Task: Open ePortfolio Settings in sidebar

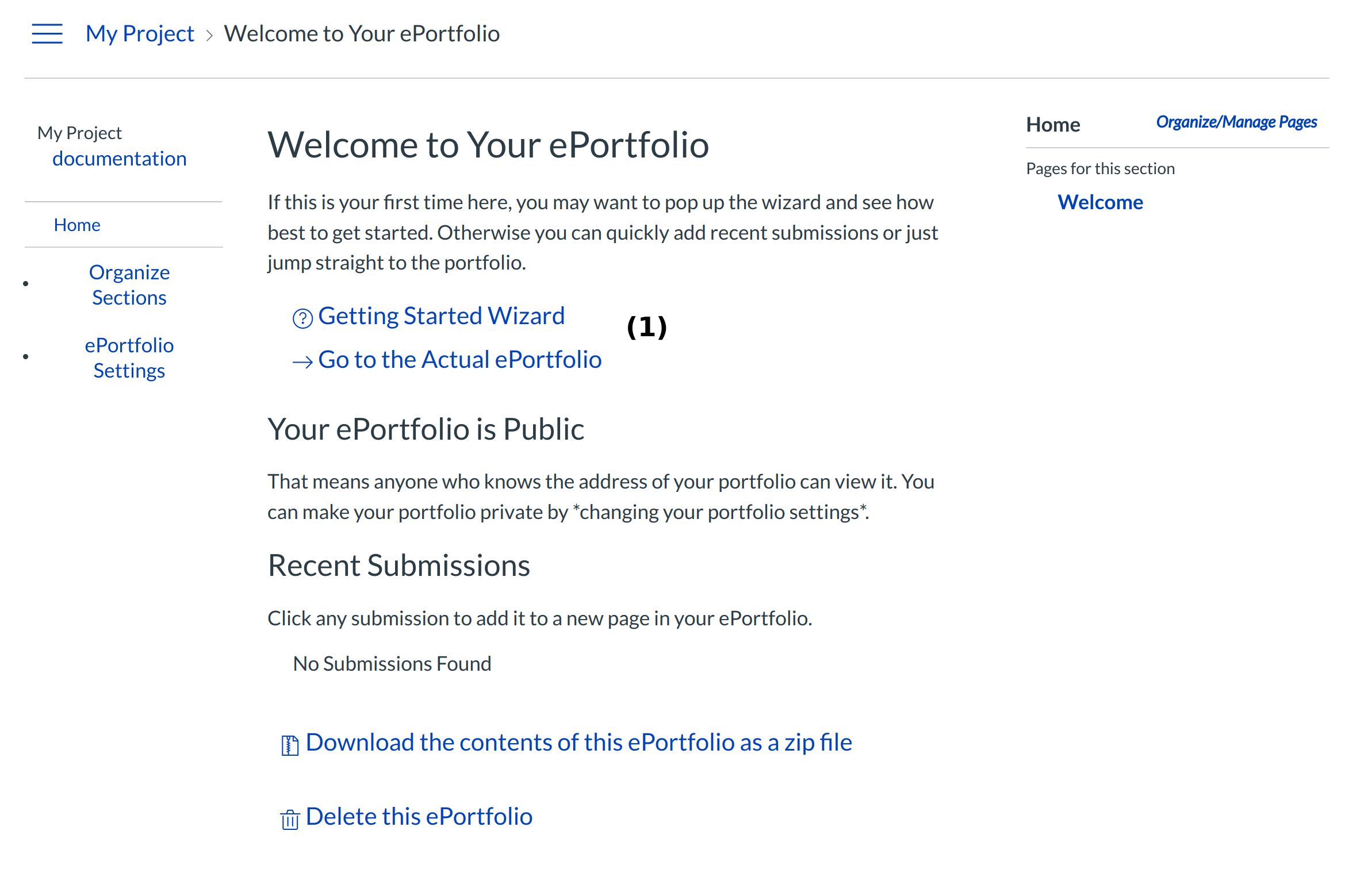Action: click(x=129, y=358)
